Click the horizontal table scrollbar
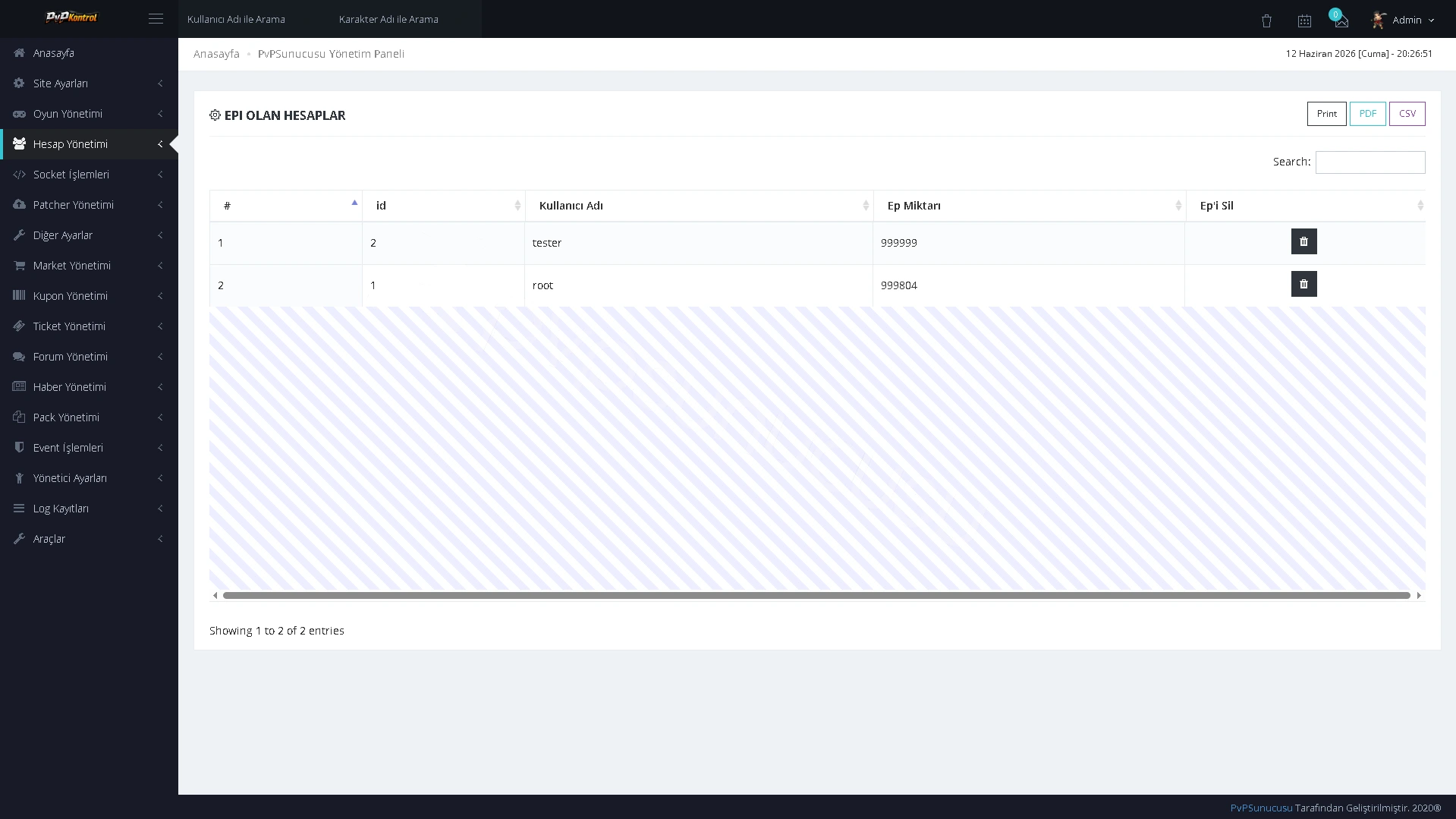1456x819 pixels. point(816,595)
